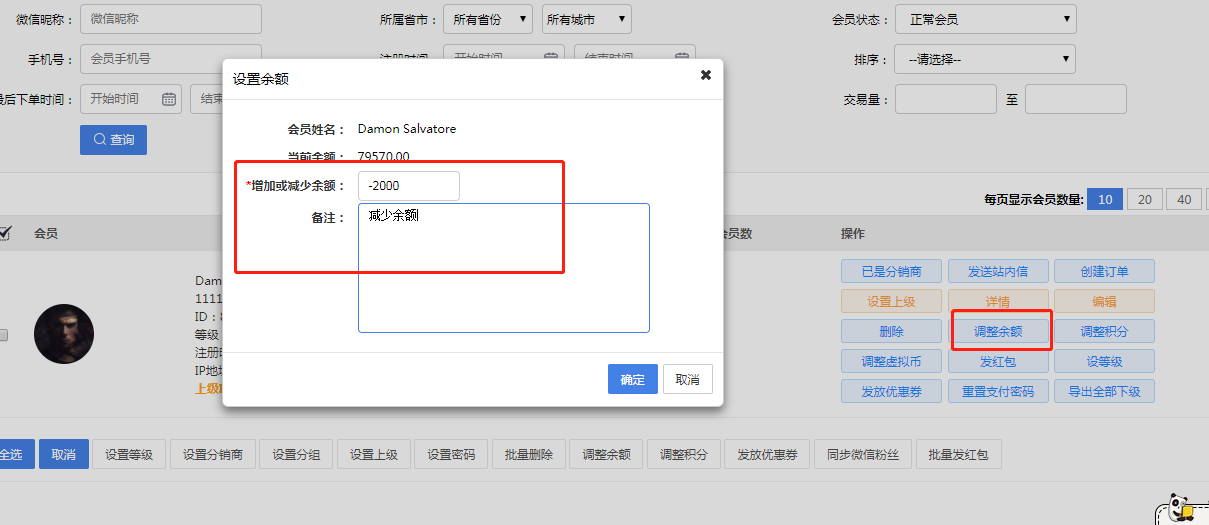Tick the checkbox beside the member row
The image size is (1209, 525).
click(x=4, y=335)
